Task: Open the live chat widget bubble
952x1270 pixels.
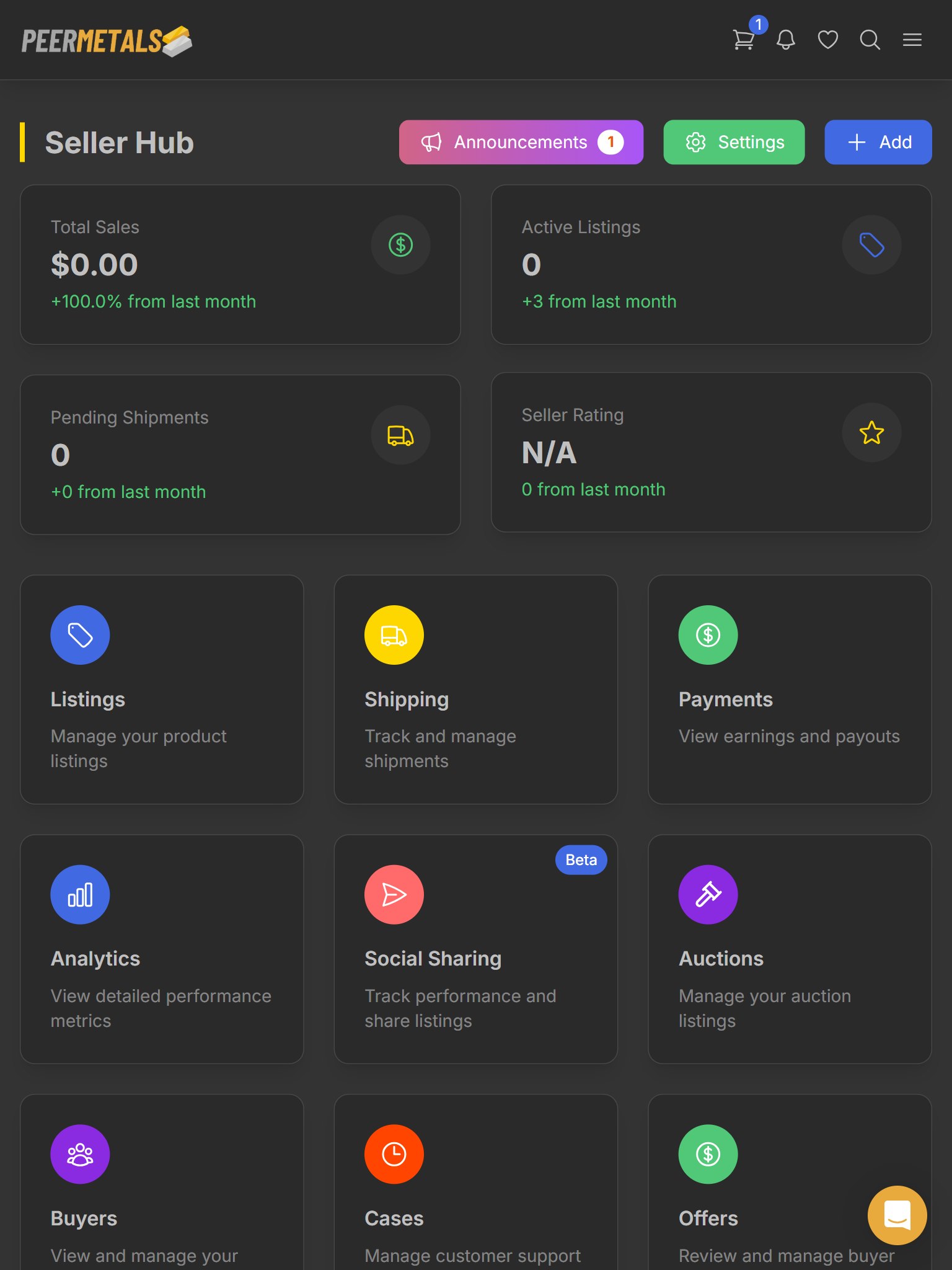Action: tap(897, 1215)
